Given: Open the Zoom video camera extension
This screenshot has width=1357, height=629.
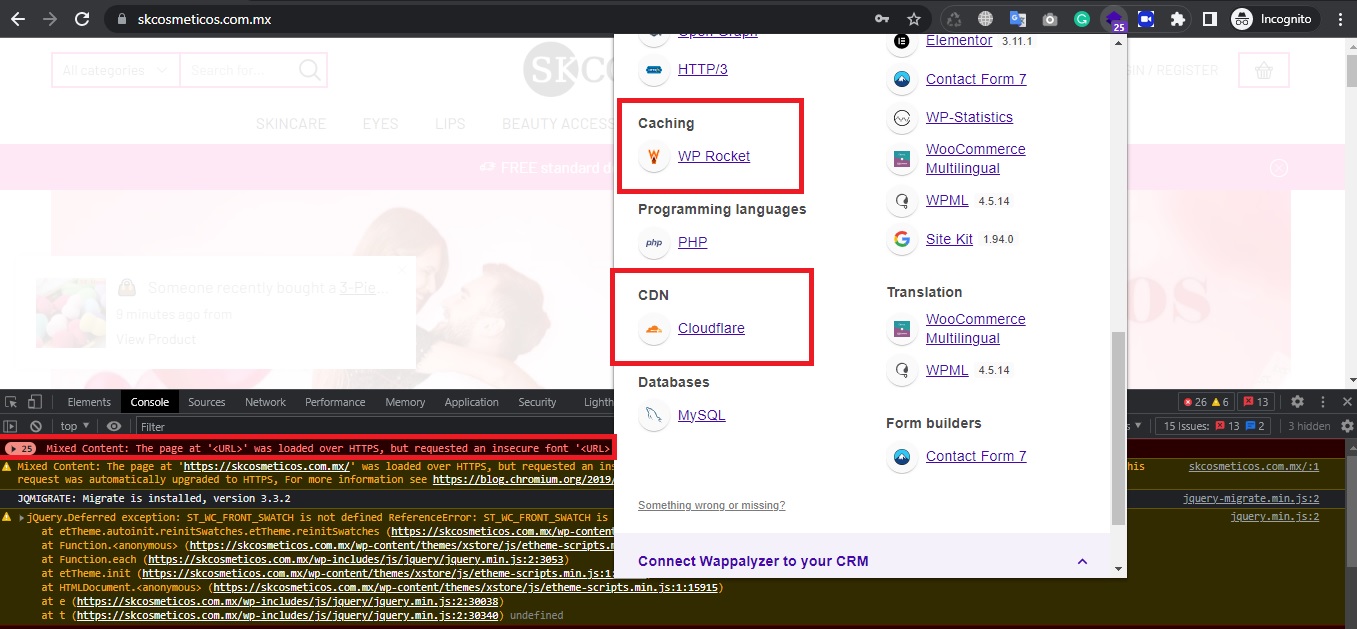Looking at the screenshot, I should 1146,19.
